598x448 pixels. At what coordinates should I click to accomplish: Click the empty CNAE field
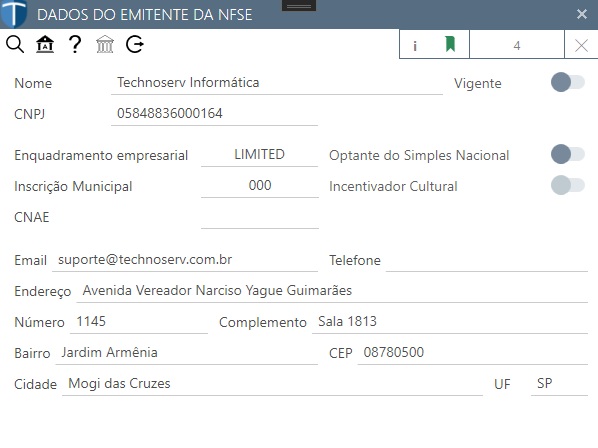260,217
